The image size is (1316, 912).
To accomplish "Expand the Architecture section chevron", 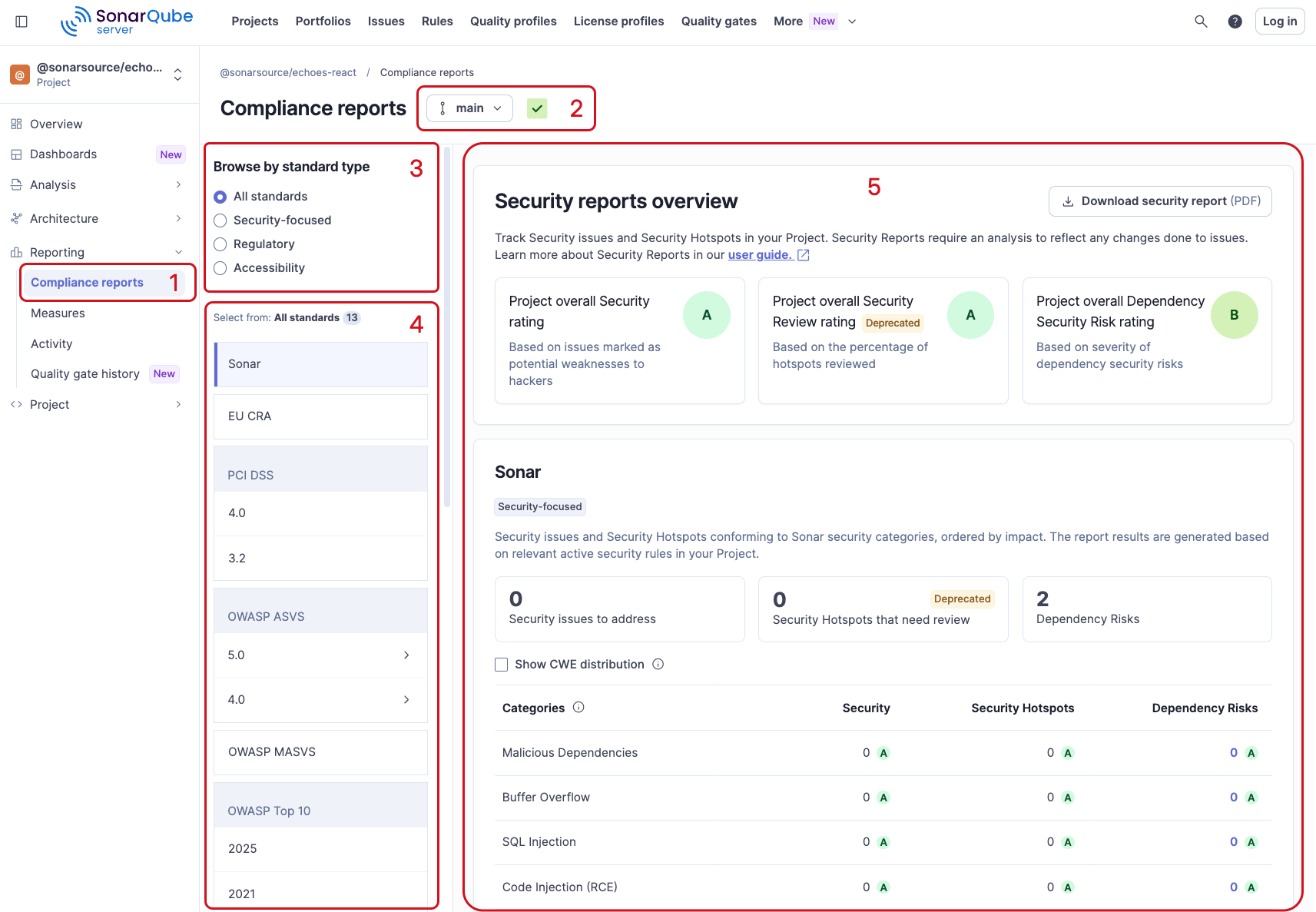I will pyautogui.click(x=178, y=218).
